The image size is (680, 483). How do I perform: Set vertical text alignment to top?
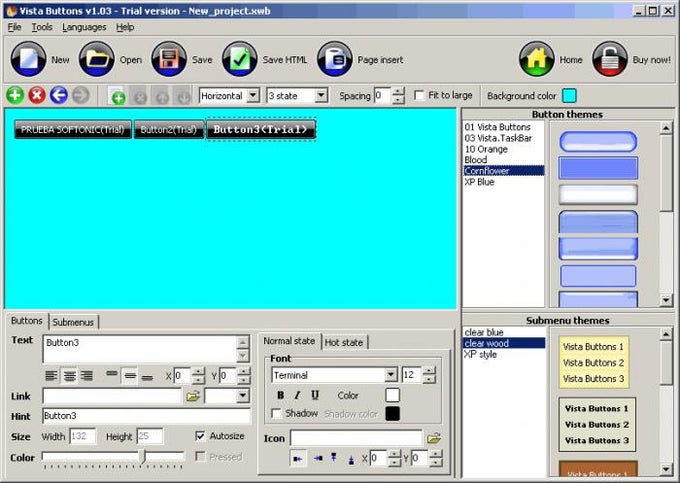[x=112, y=375]
